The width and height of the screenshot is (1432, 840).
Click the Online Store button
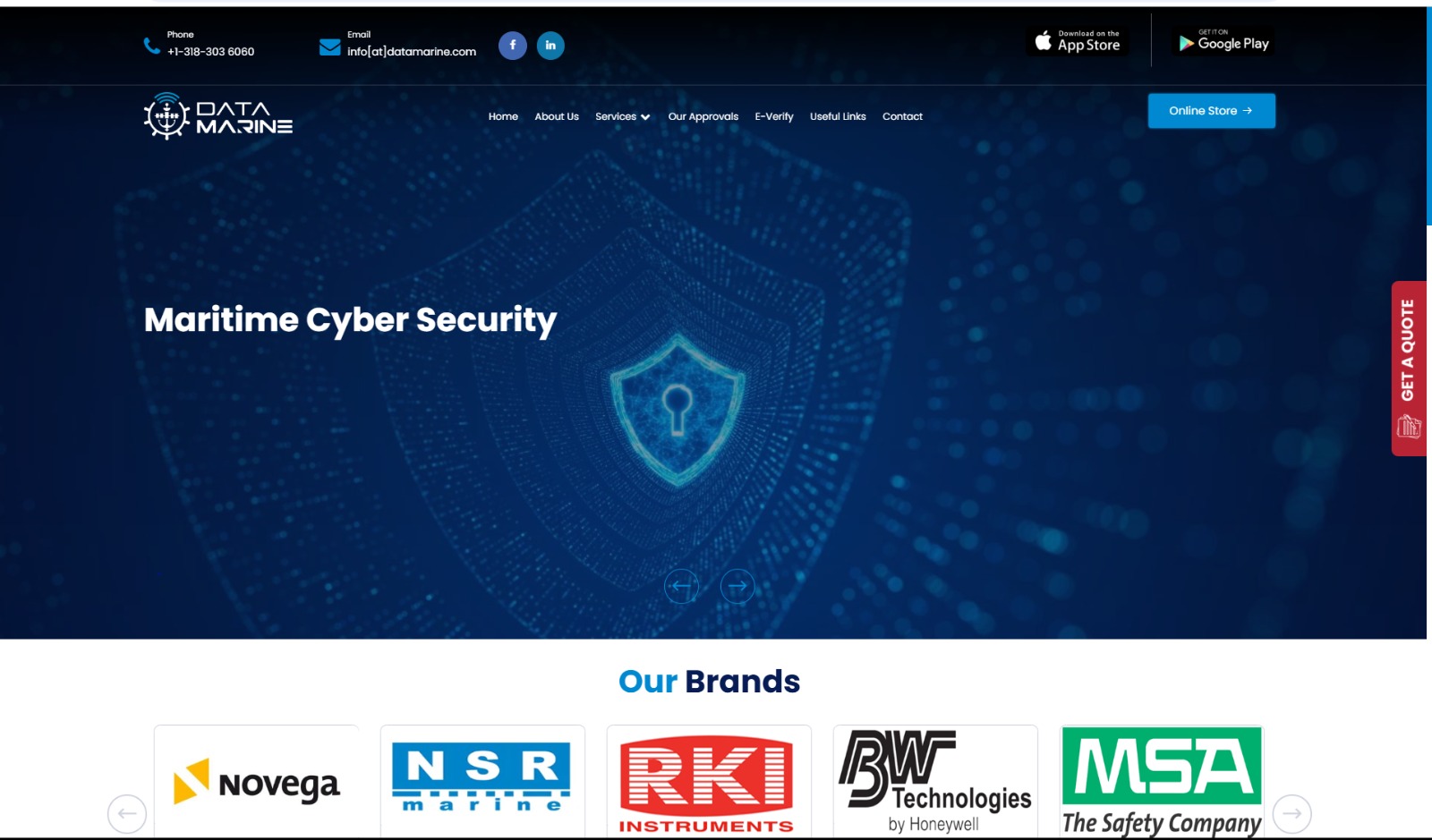point(1212,111)
